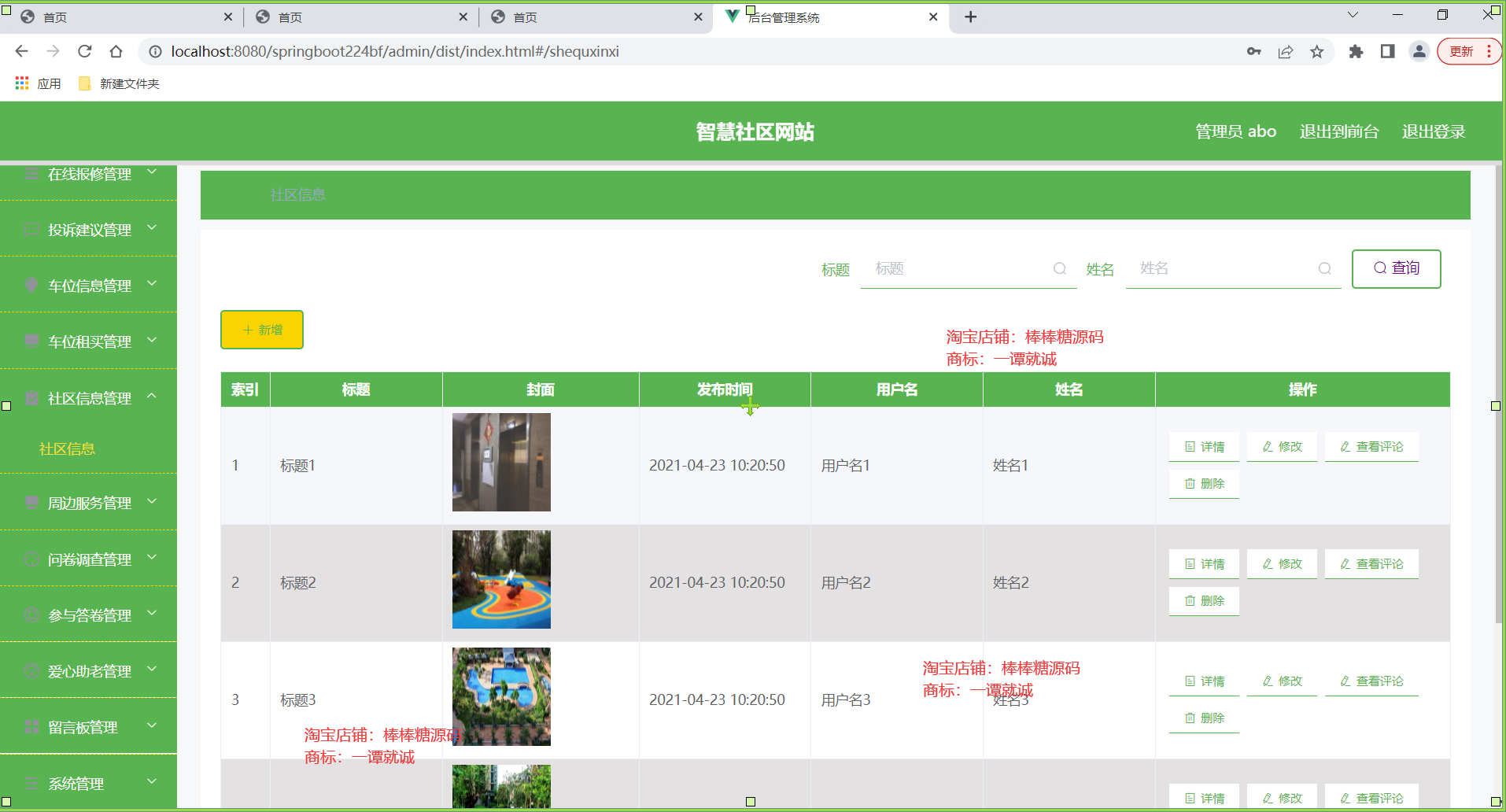Click the 发布时间 column header
Image resolution: width=1506 pixels, height=812 pixels.
click(725, 389)
